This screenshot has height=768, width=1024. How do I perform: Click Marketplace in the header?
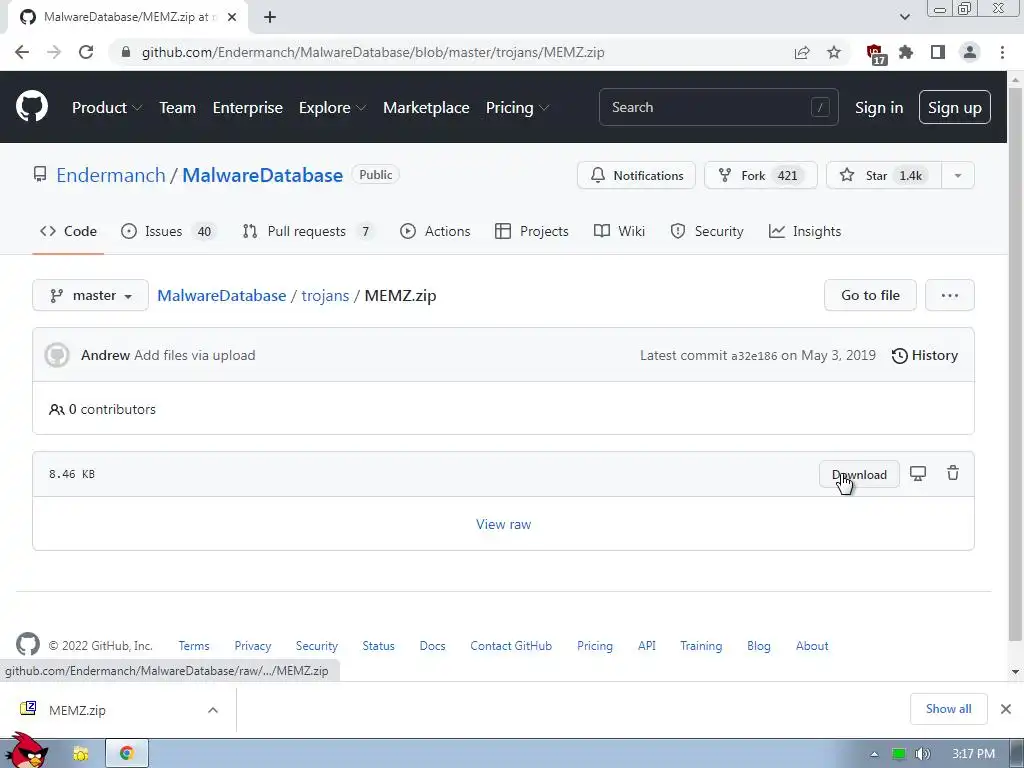click(426, 107)
